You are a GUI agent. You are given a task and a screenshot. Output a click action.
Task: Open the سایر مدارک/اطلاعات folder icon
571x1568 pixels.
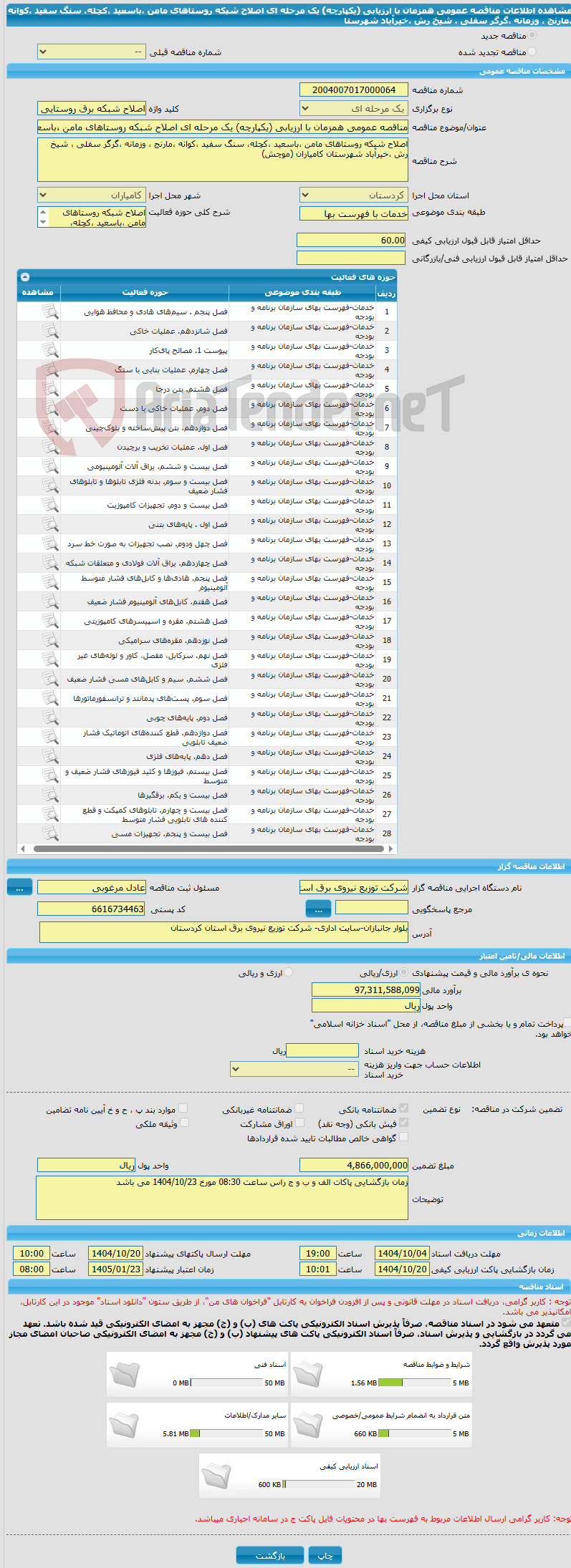coord(124,1426)
